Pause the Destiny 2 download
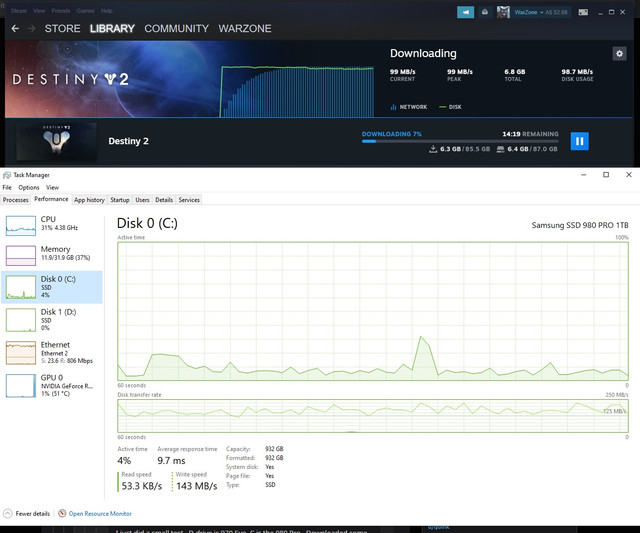The height and width of the screenshot is (533, 640). [579, 141]
